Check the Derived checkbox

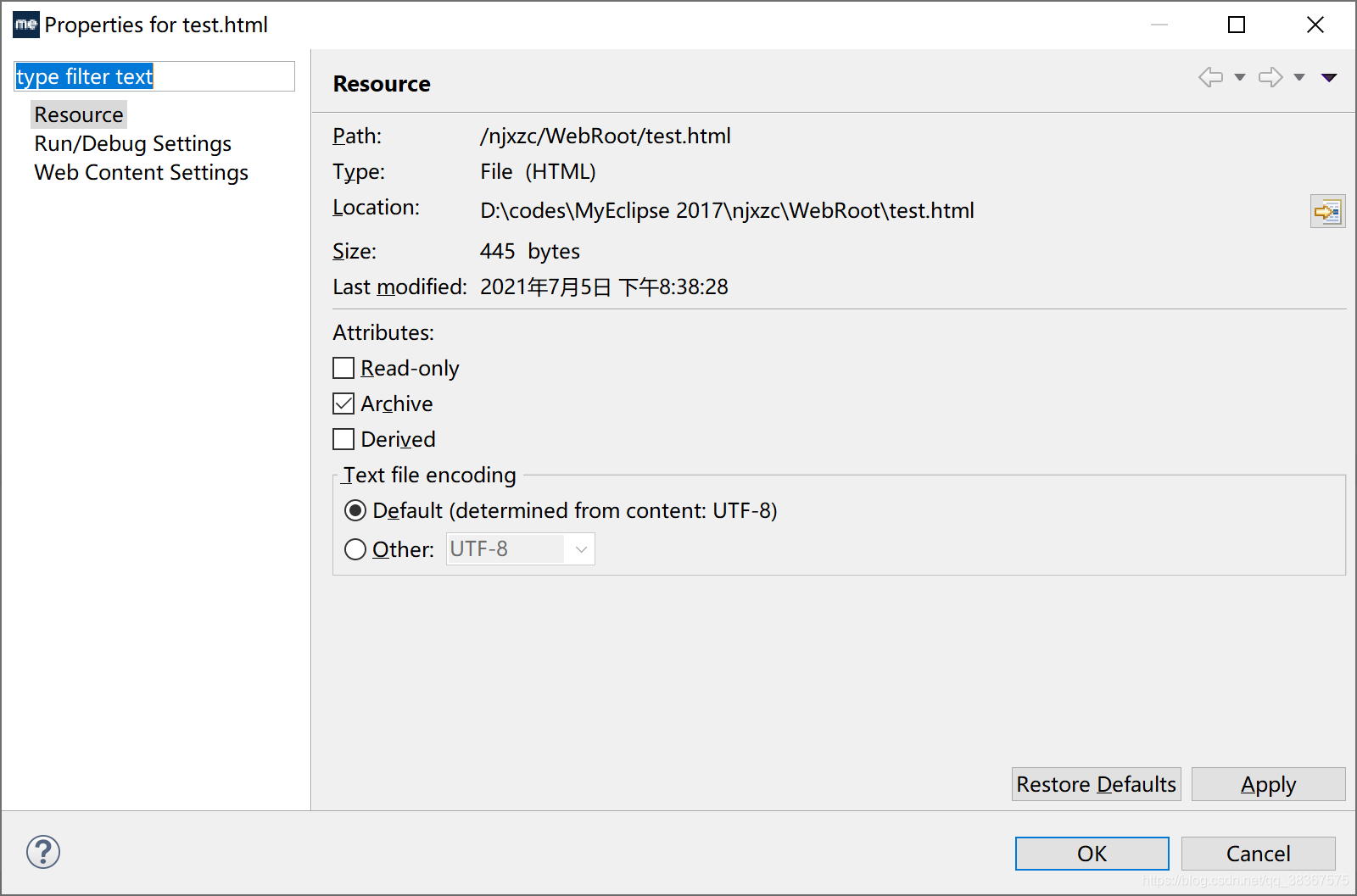(343, 439)
